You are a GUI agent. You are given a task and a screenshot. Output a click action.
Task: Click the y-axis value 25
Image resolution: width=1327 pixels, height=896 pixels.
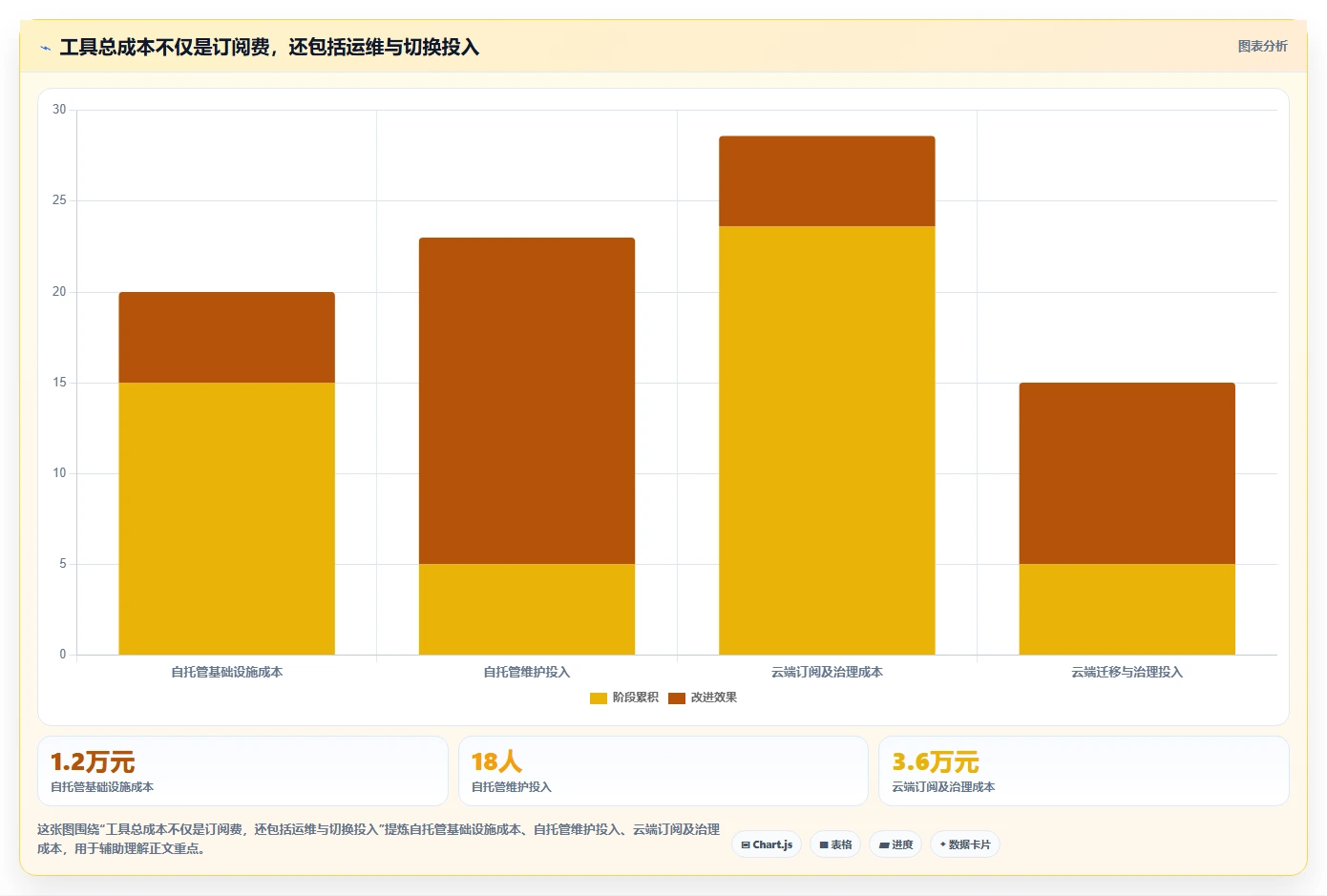pyautogui.click(x=59, y=200)
